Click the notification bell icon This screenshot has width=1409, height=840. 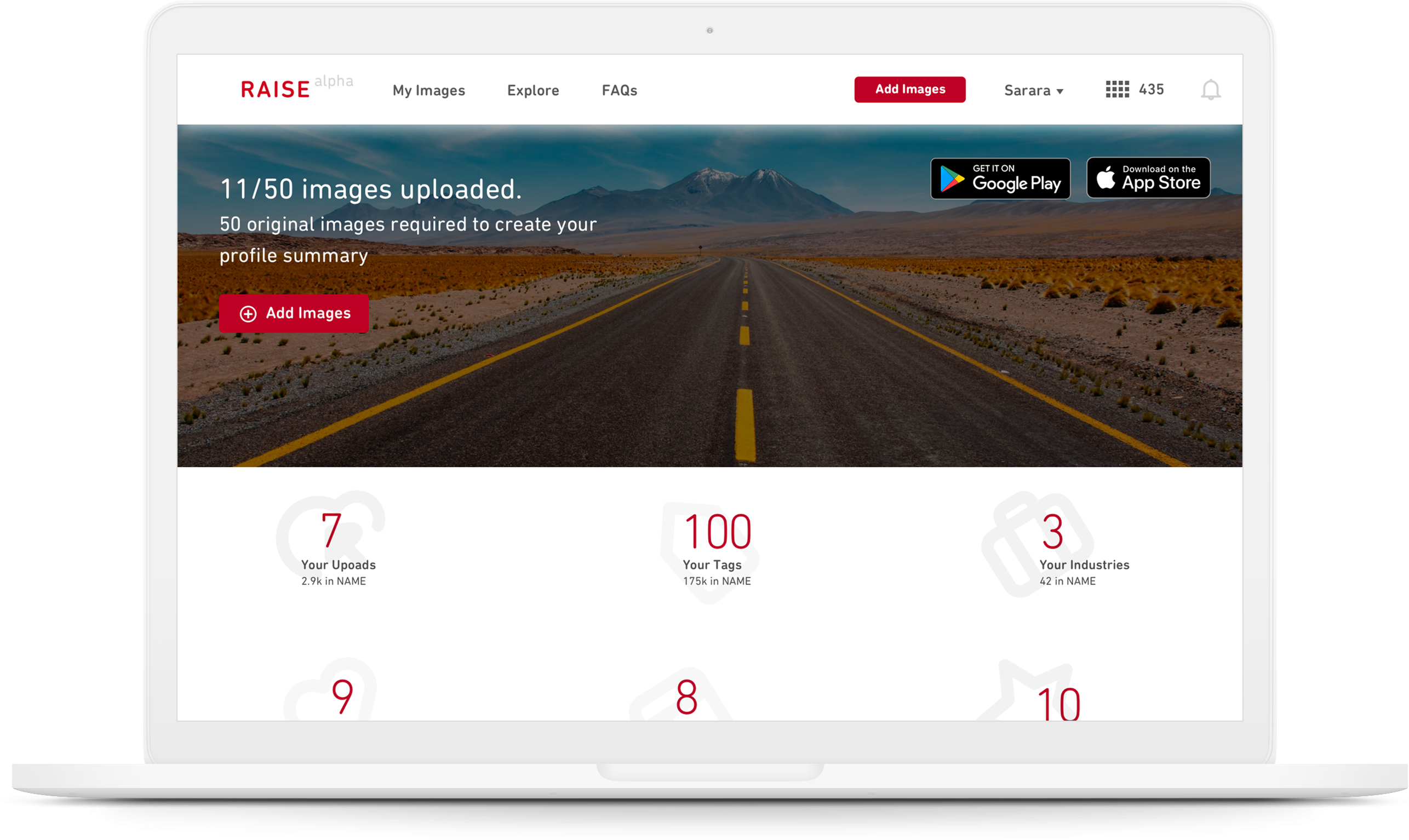click(1210, 90)
